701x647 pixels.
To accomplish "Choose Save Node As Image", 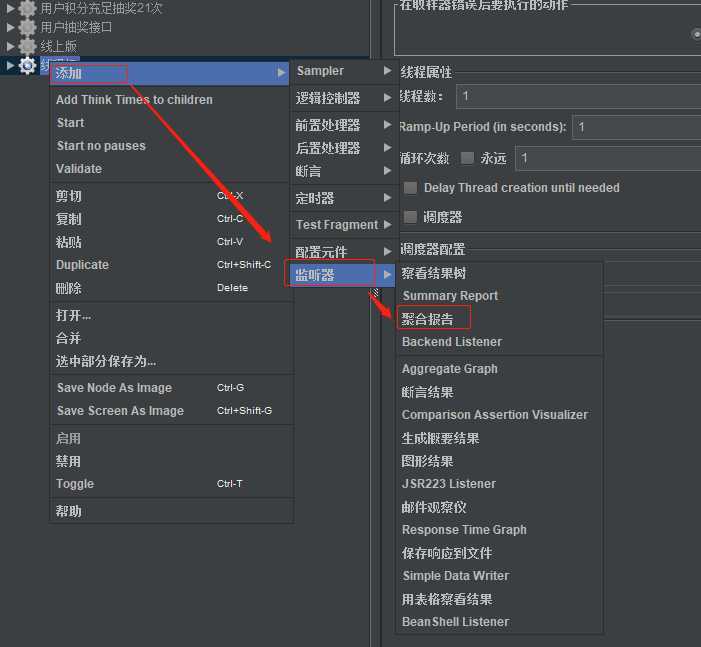I will [170, 388].
